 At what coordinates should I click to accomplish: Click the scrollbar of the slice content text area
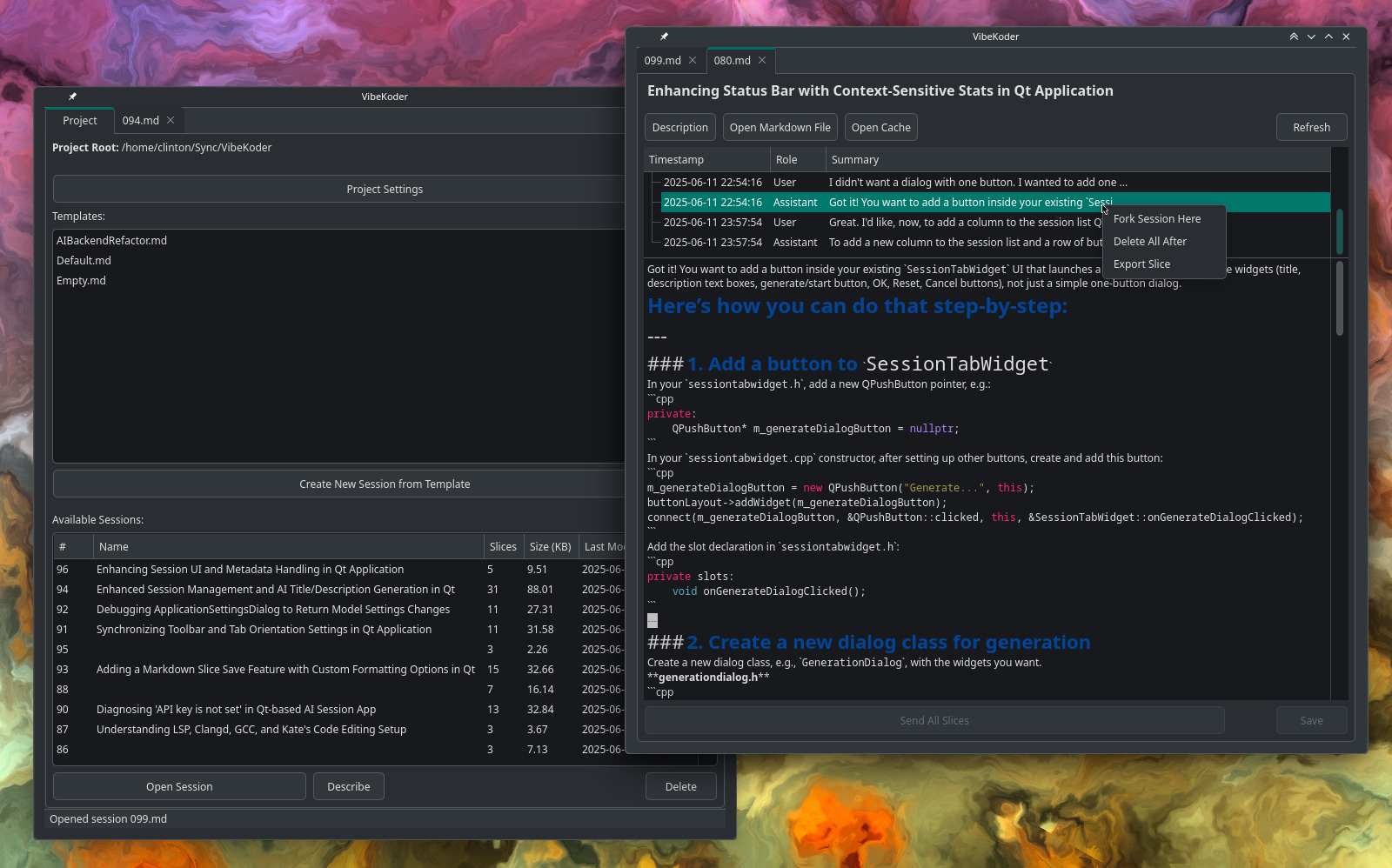[1340, 298]
